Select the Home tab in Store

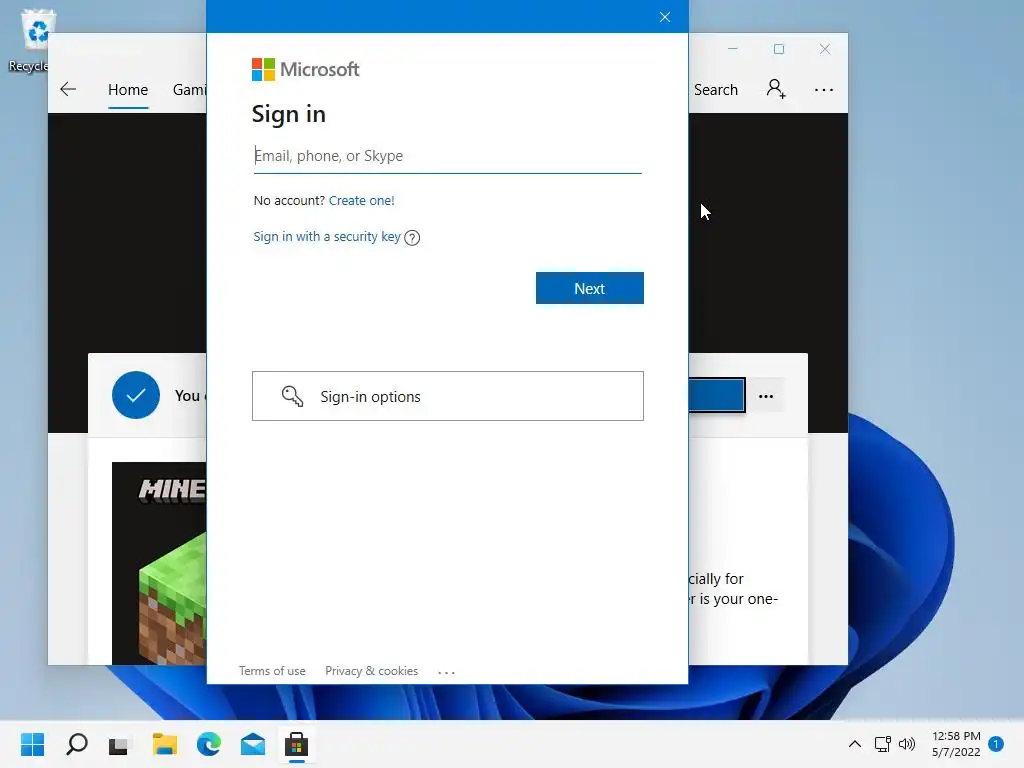click(128, 89)
